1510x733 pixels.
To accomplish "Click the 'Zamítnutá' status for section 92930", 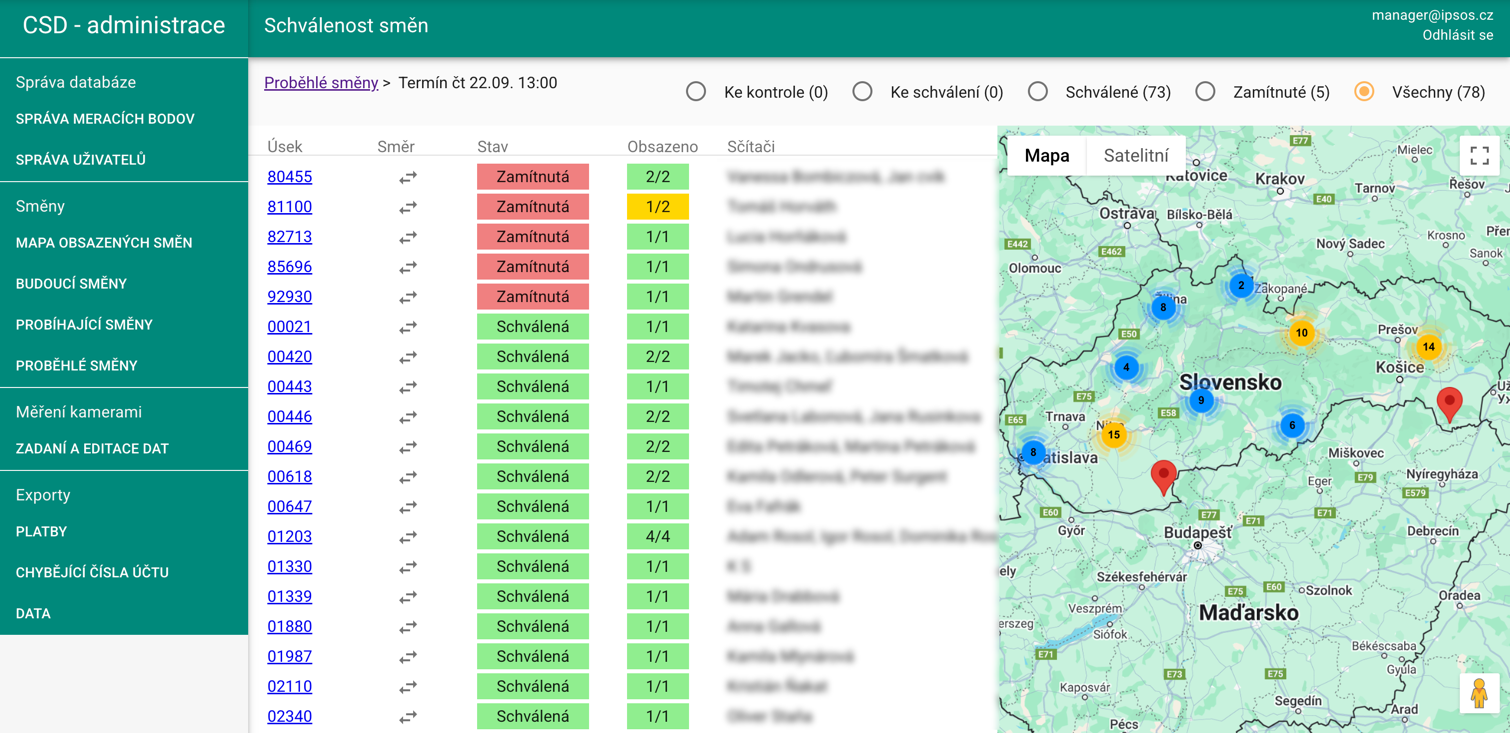I will pos(532,297).
